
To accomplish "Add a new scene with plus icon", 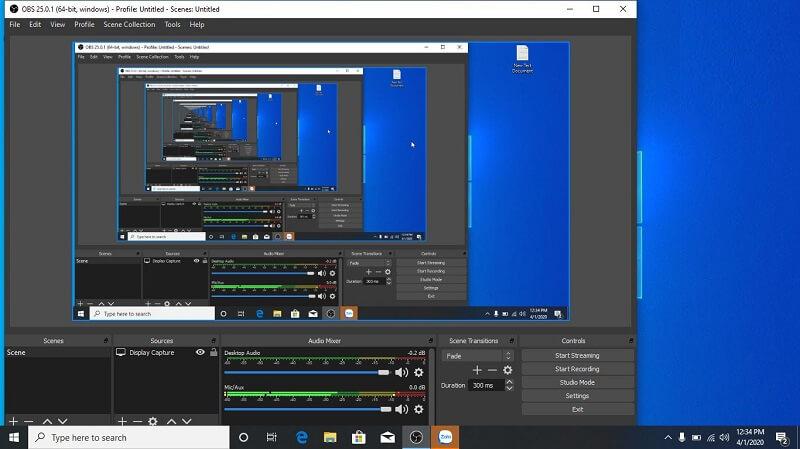I will tap(14, 421).
